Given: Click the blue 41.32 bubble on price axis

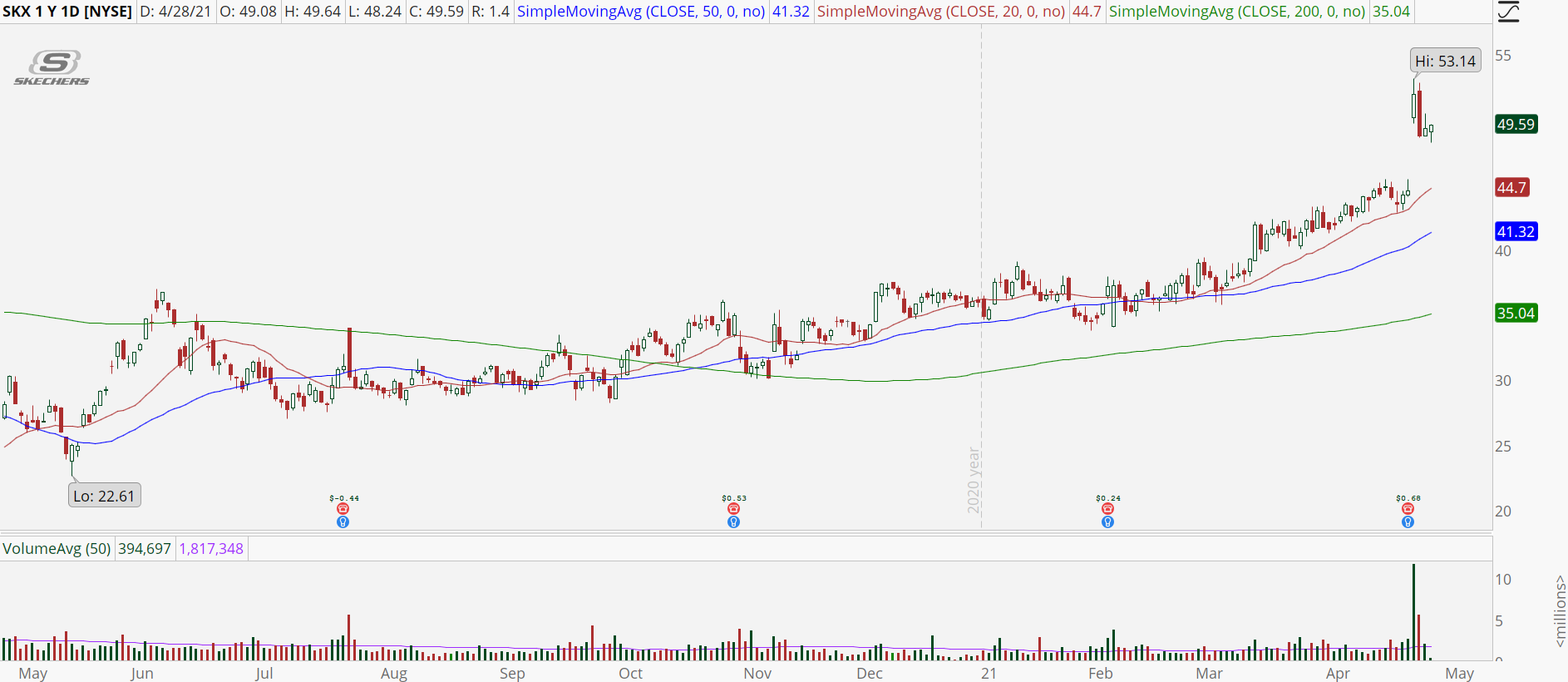Looking at the screenshot, I should pos(1516,231).
